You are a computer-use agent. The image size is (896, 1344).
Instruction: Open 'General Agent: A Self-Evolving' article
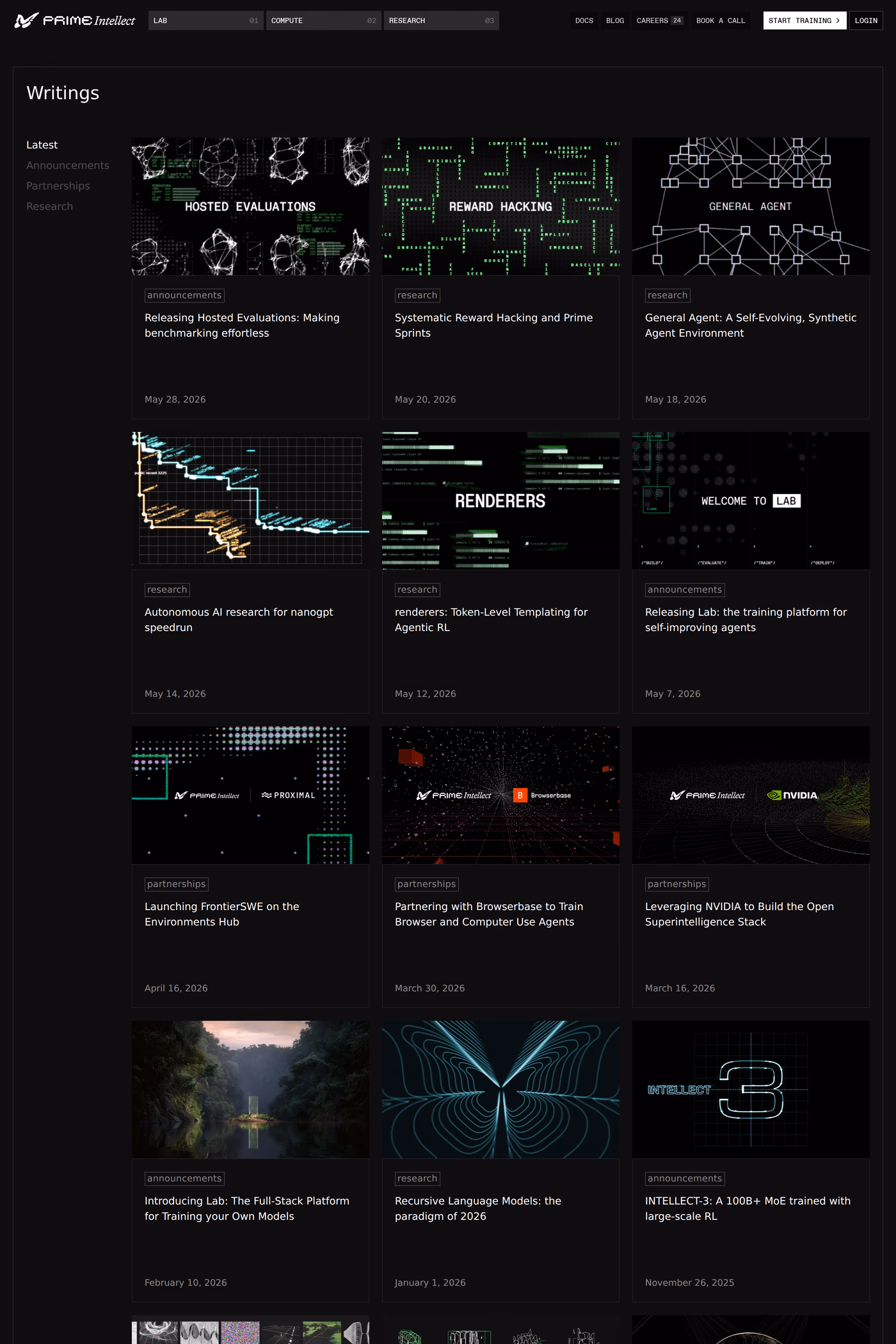click(751, 325)
